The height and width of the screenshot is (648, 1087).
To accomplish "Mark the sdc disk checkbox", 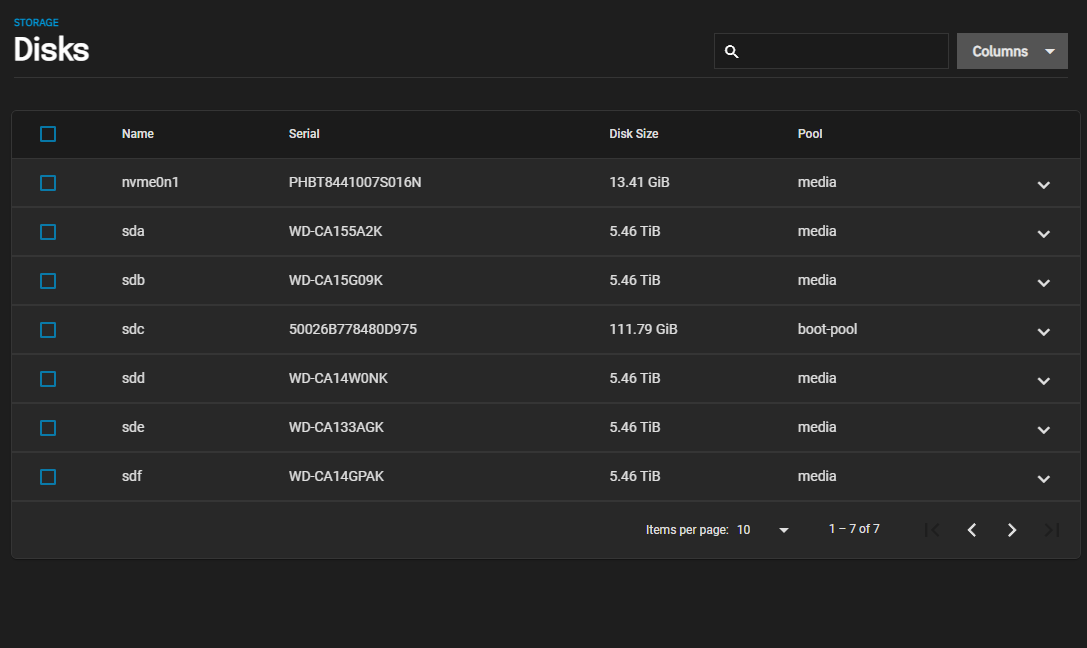I will (x=48, y=330).
